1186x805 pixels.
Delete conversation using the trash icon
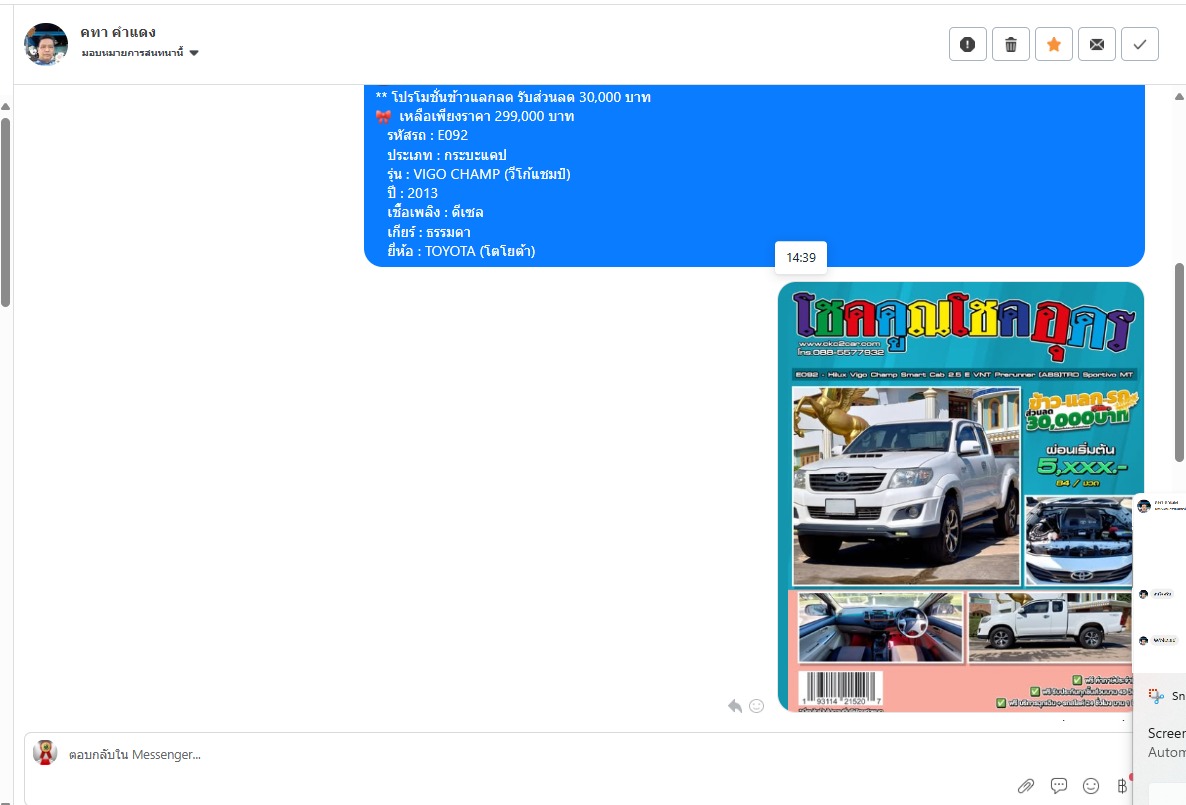click(x=1011, y=45)
